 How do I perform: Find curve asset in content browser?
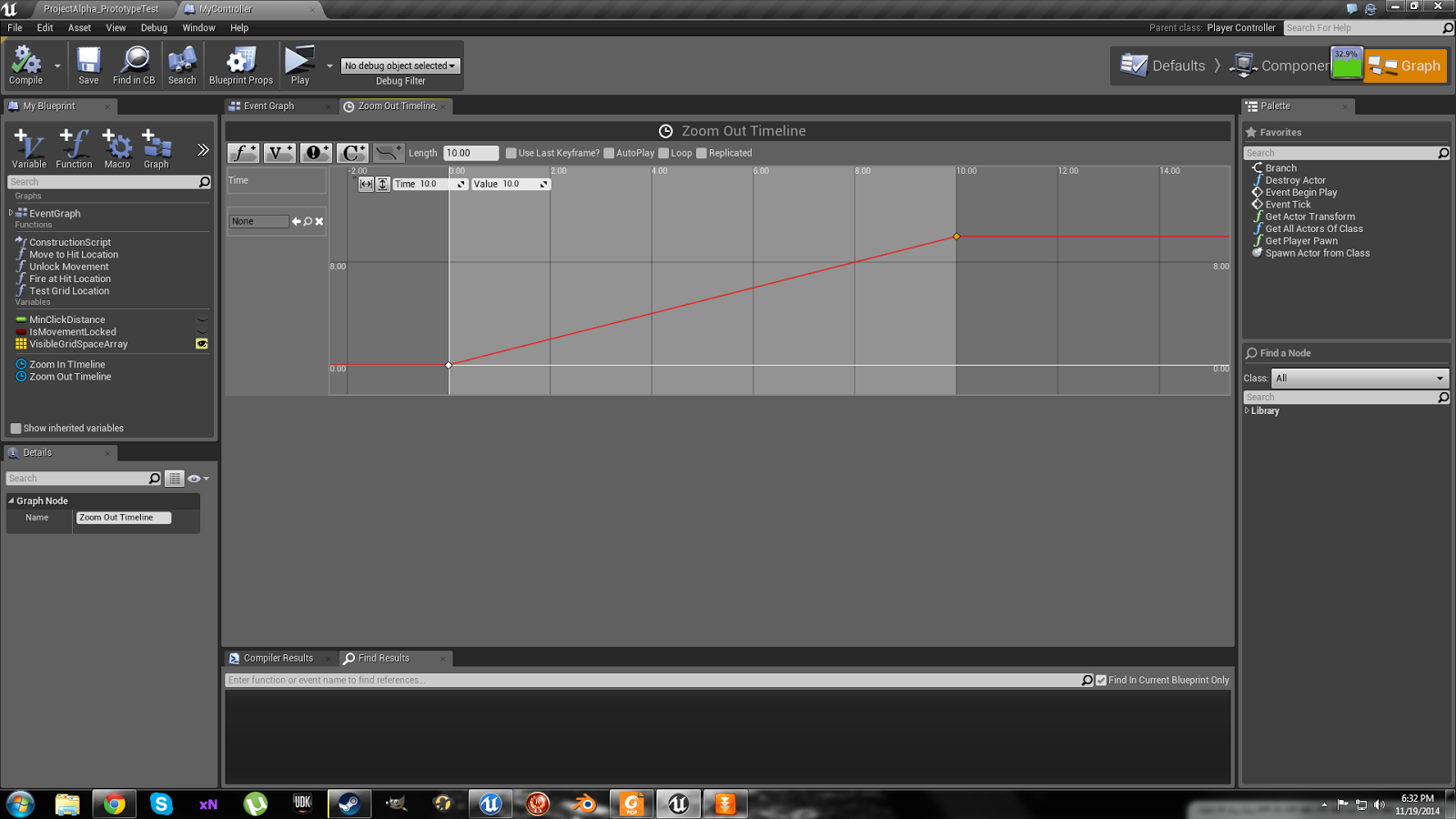308,221
